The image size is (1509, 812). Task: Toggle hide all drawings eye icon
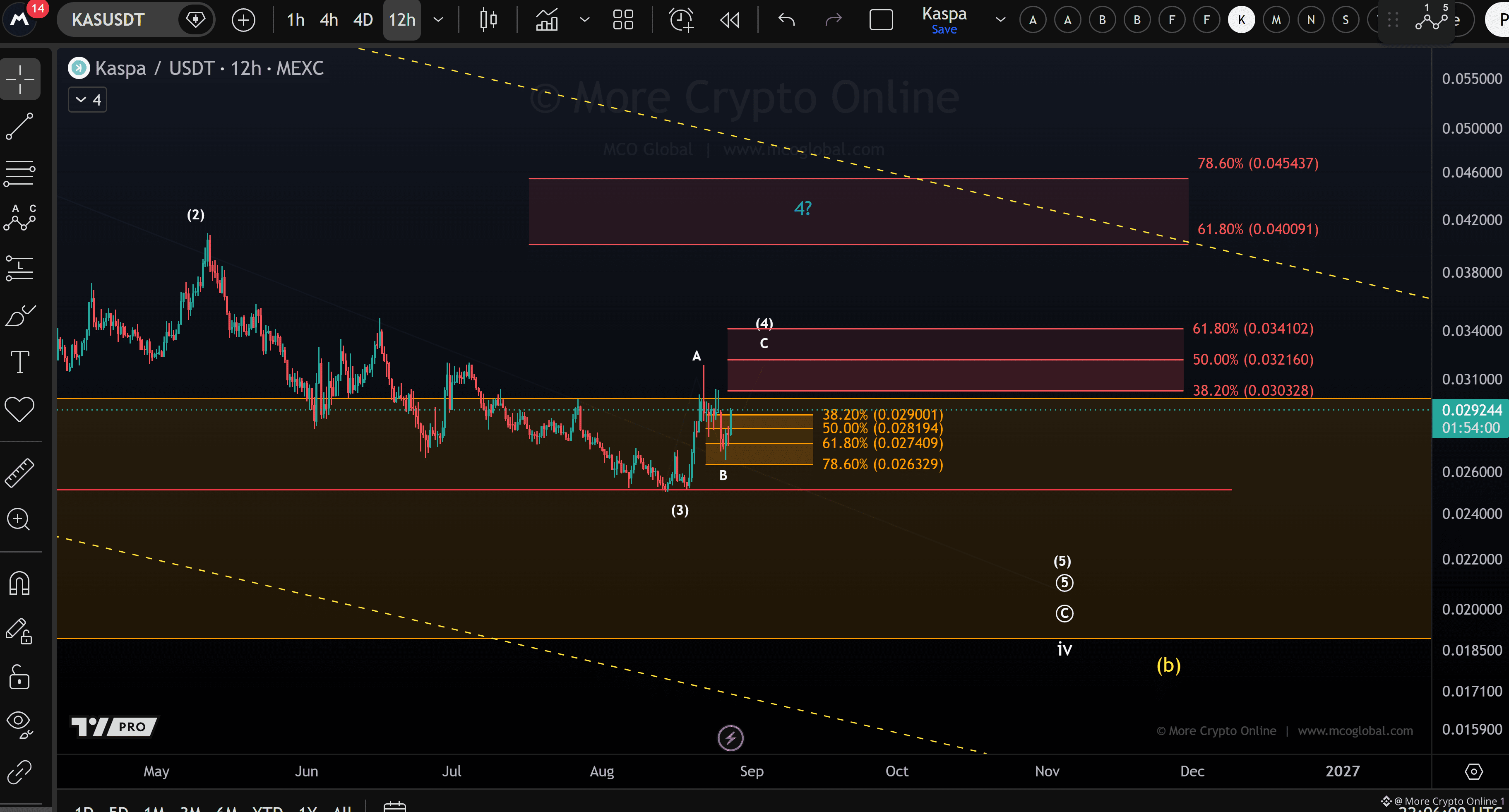20,724
